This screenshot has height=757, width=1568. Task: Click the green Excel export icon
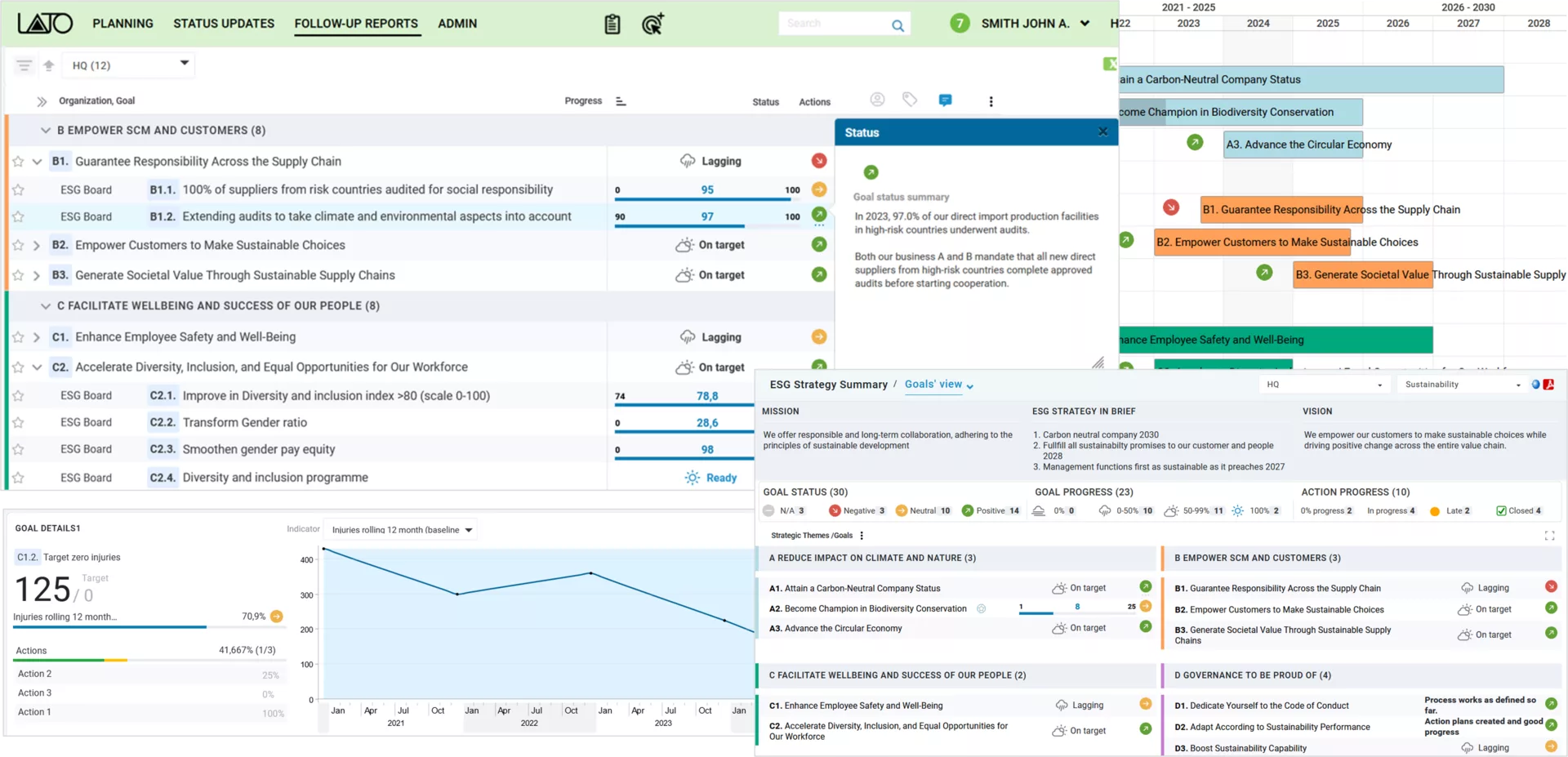point(1111,64)
